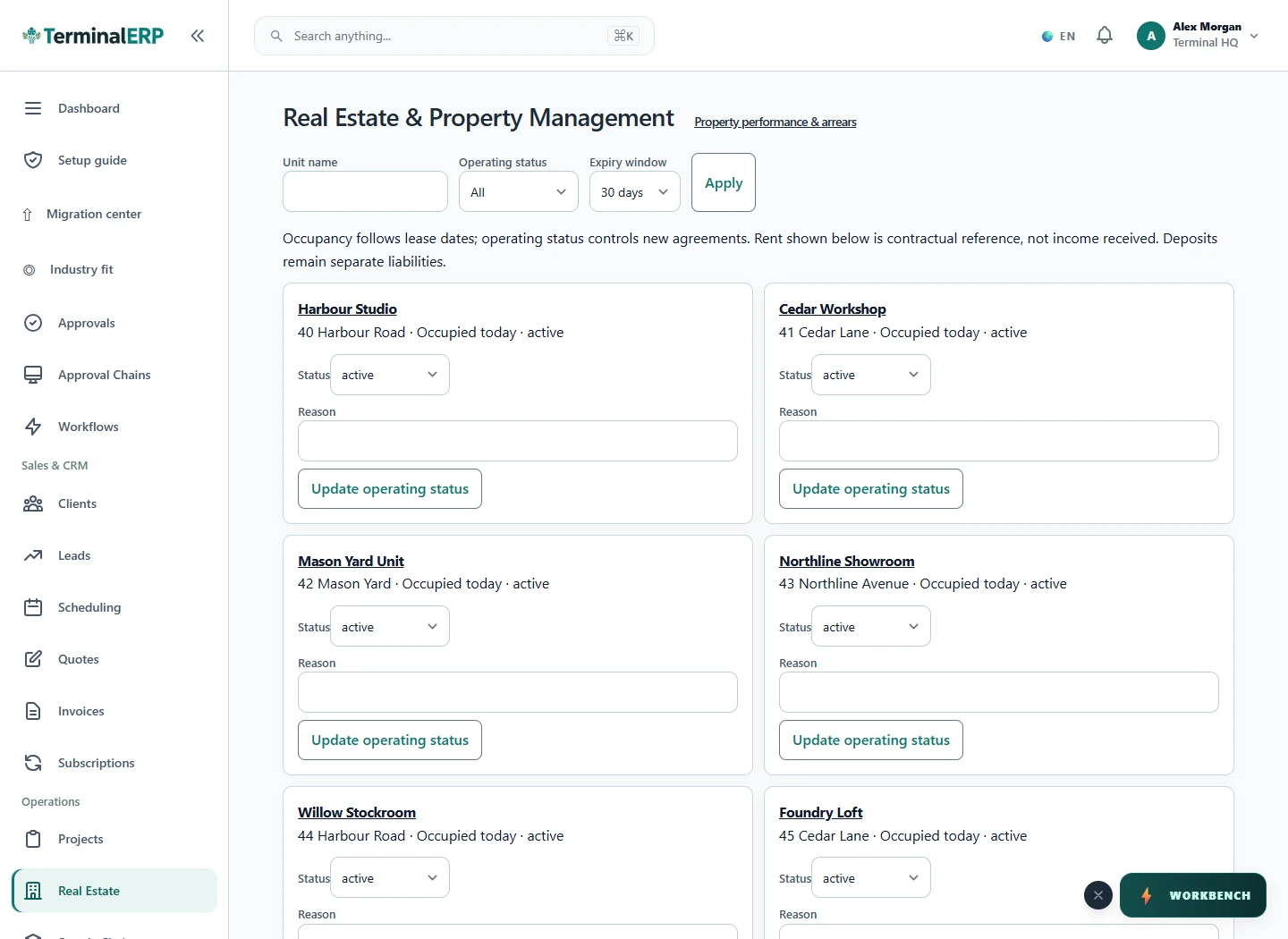Viewport: 1288px width, 939px height.
Task: Open Mason Yard Unit status dropdown
Action: [390, 627]
